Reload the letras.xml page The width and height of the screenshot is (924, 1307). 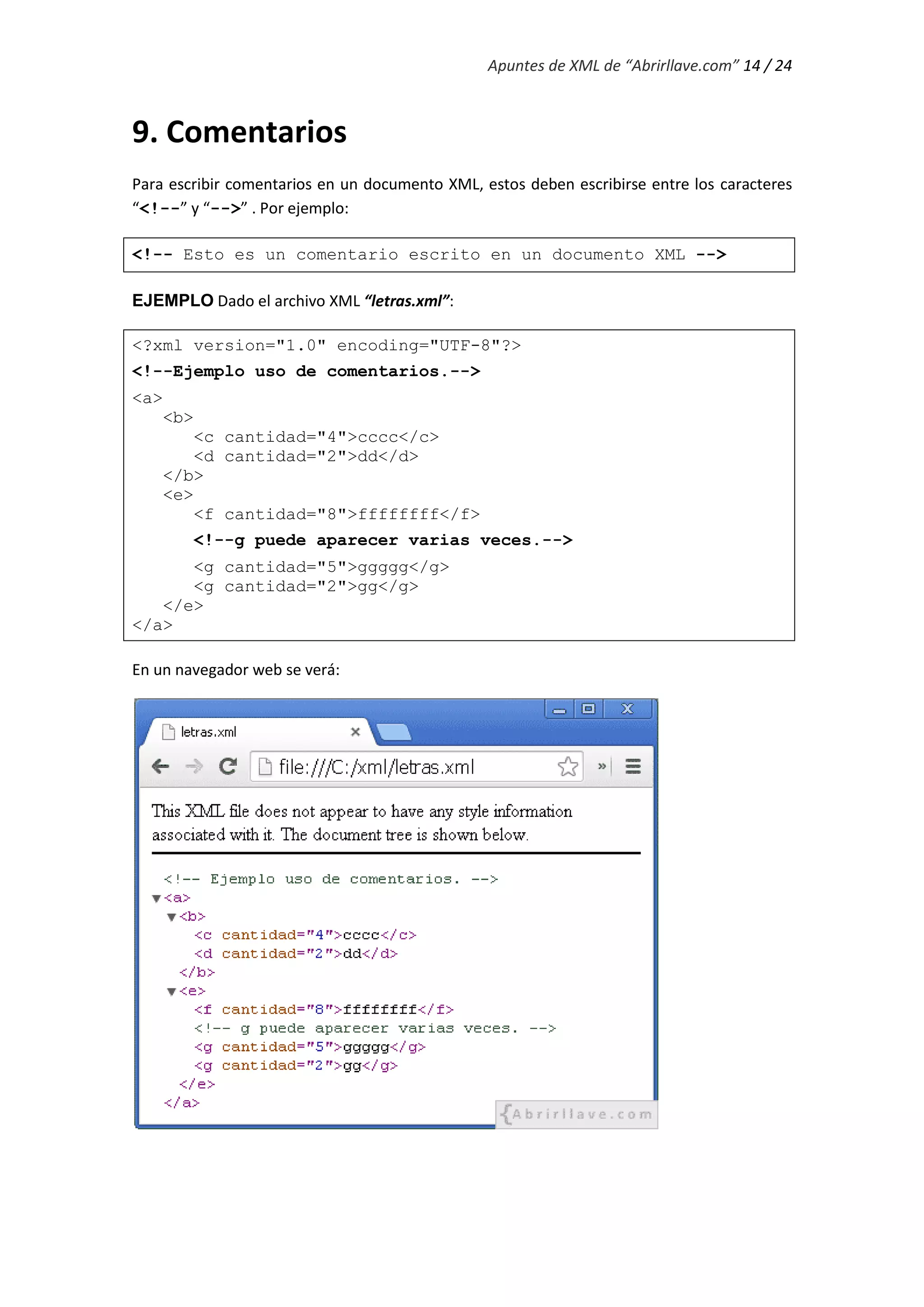pyautogui.click(x=228, y=766)
